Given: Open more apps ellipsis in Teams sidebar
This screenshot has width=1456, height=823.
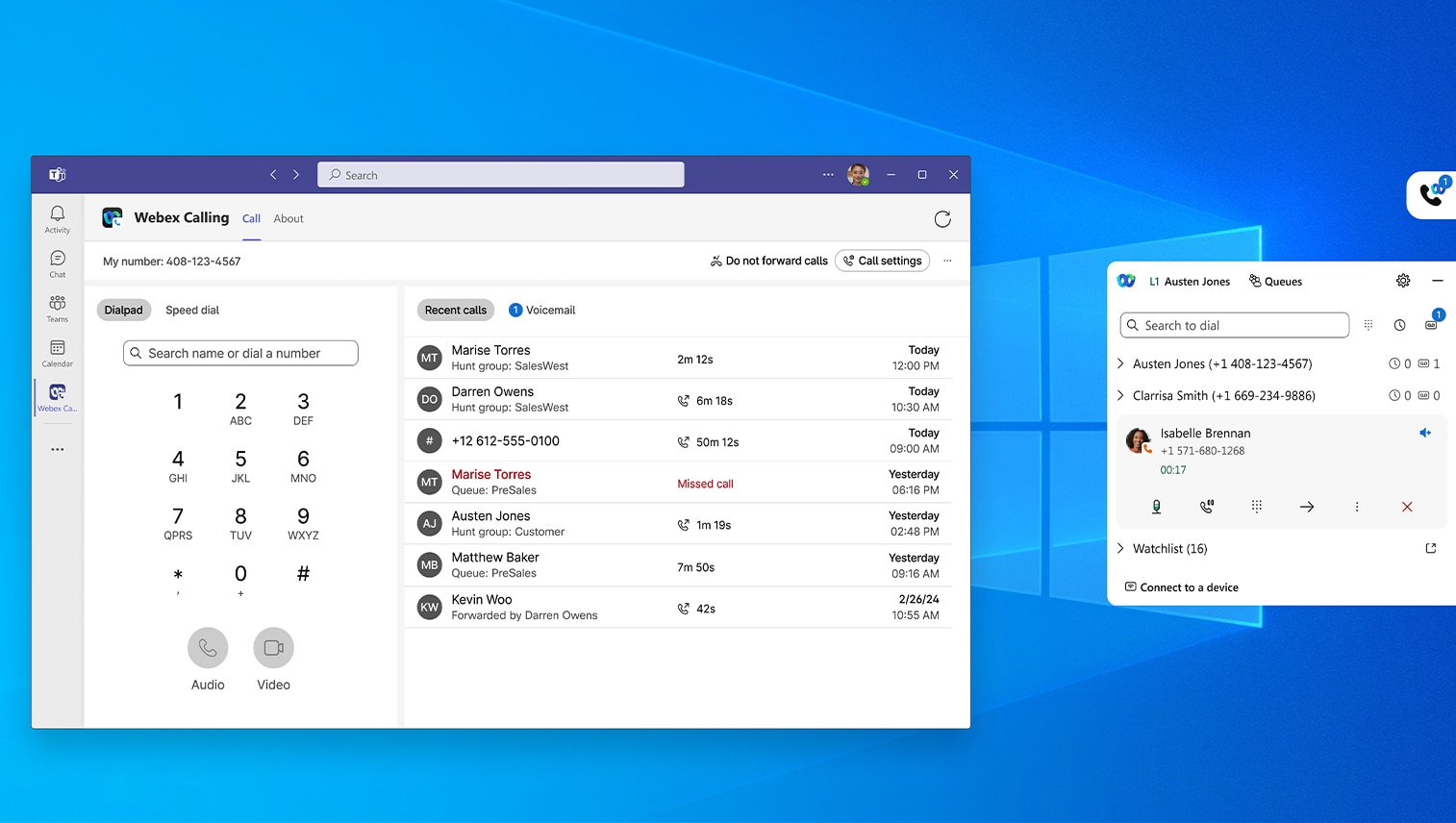Looking at the screenshot, I should (58, 449).
